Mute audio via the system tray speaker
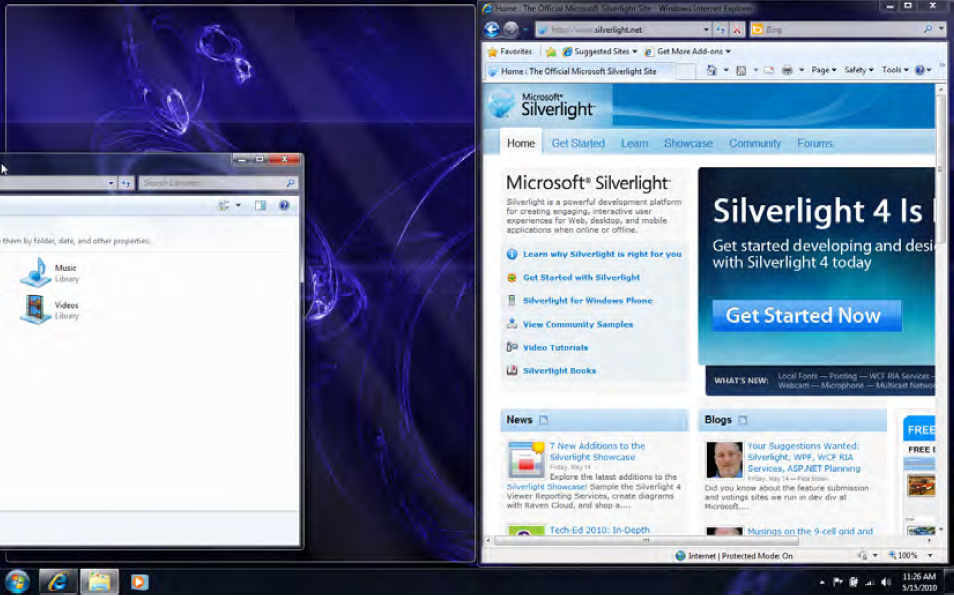Screen dimensions: 954x596 point(886,580)
